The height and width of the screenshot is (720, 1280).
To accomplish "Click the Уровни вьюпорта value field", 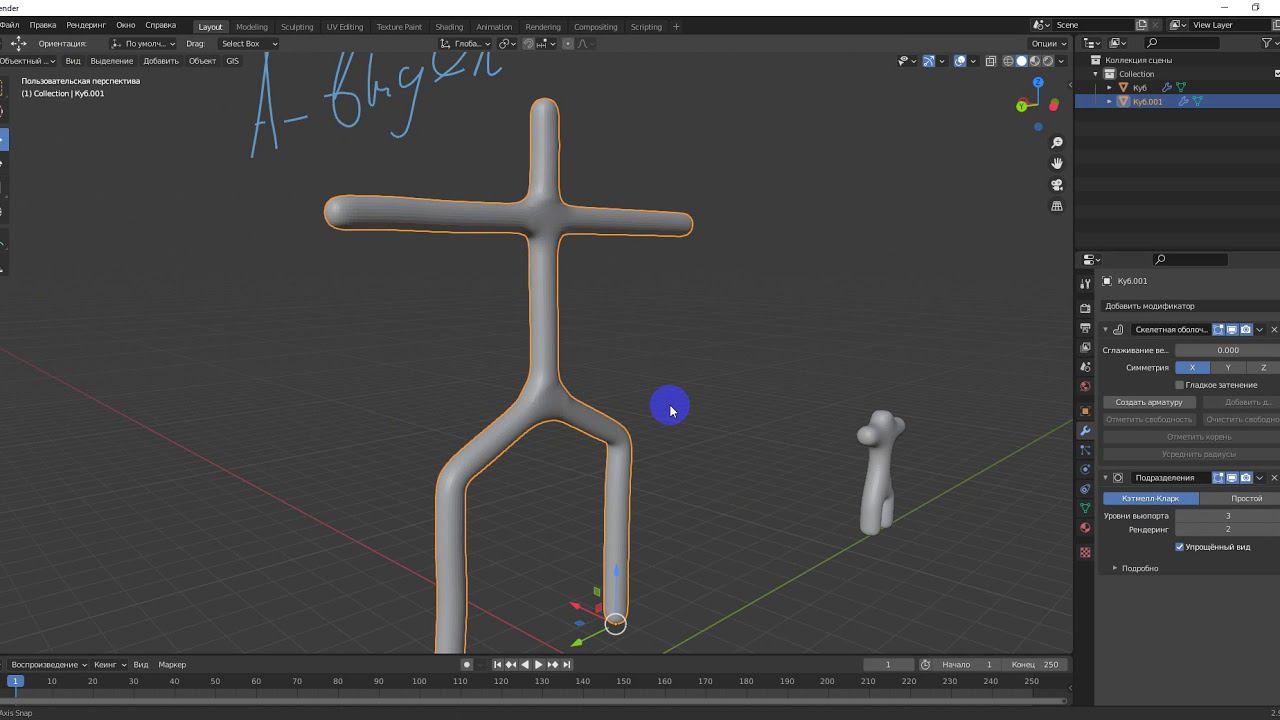I will click(x=1227, y=516).
